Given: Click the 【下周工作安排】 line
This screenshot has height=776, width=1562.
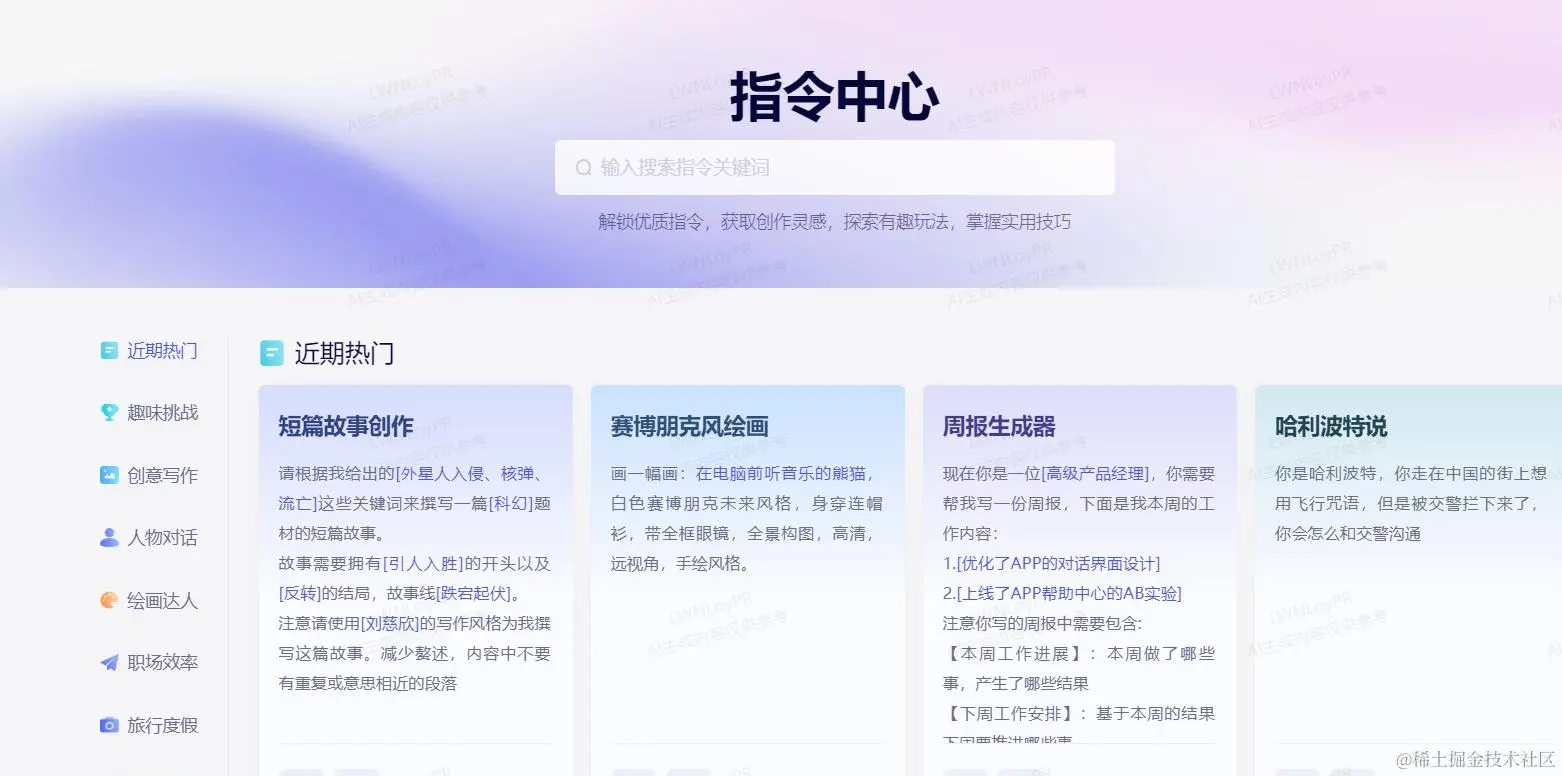Looking at the screenshot, I should (x=1079, y=713).
